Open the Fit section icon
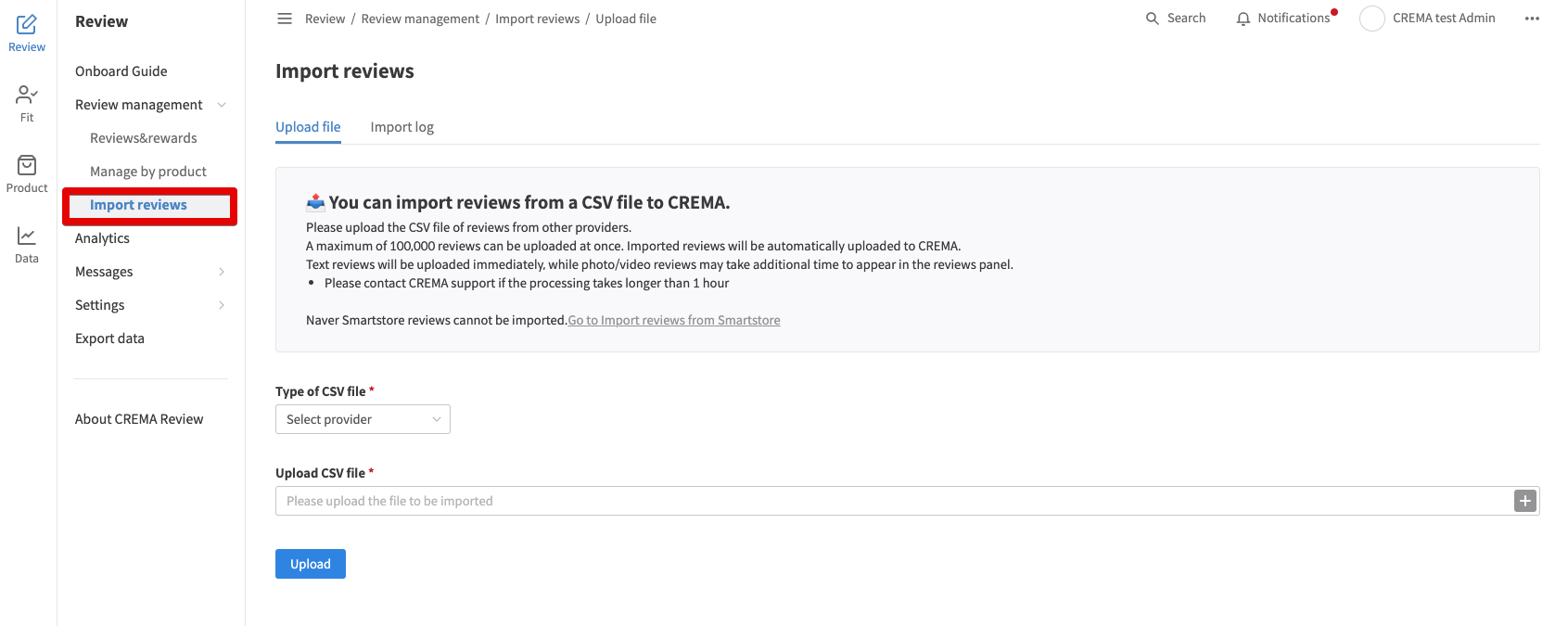Image resolution: width=1568 pixels, height=626 pixels. click(27, 95)
